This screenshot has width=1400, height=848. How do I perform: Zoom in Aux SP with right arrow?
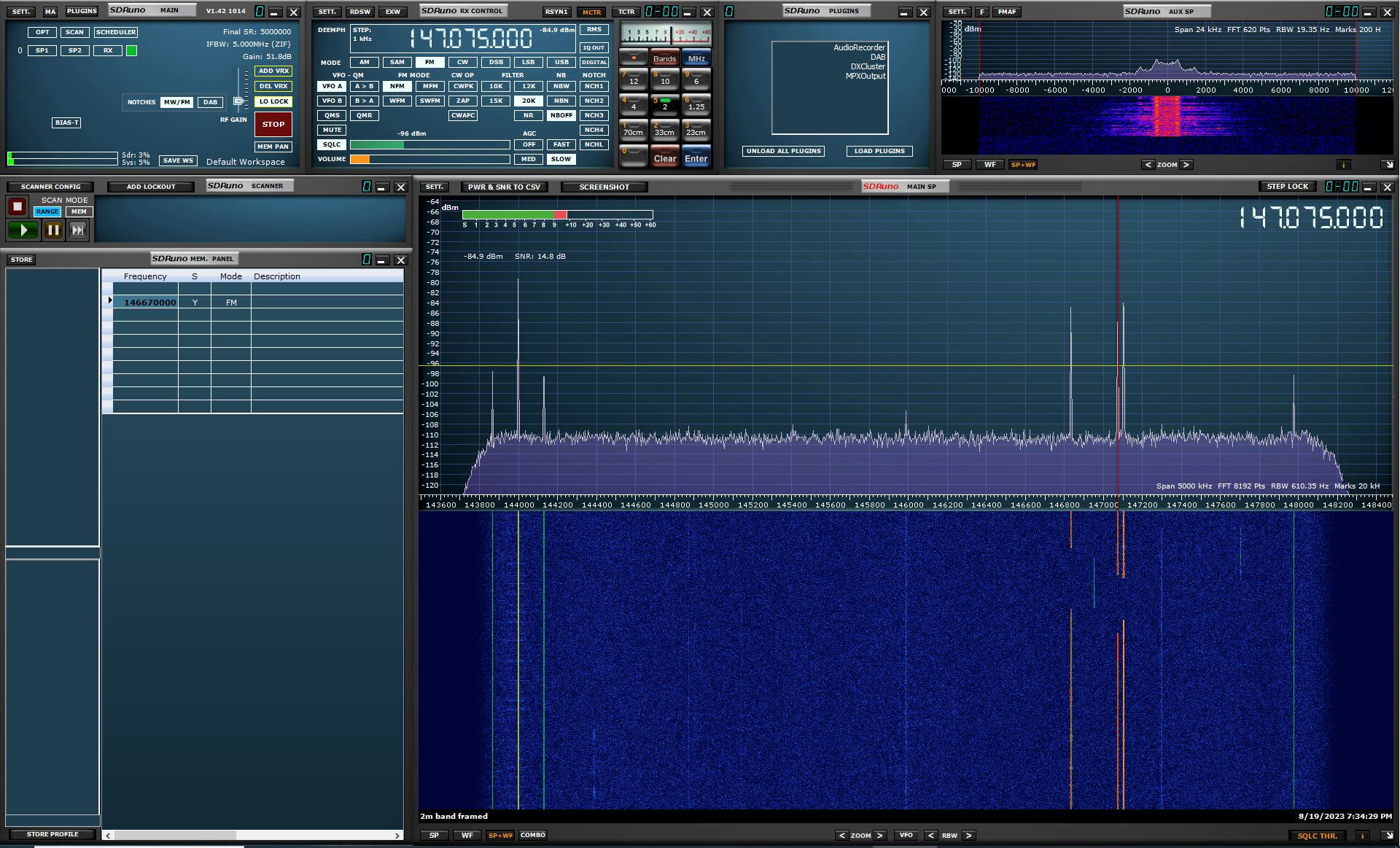point(1186,165)
